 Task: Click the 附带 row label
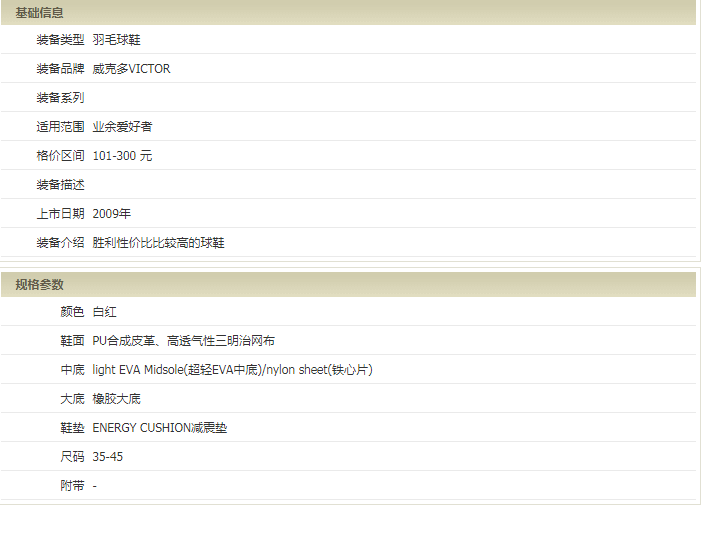click(x=72, y=486)
